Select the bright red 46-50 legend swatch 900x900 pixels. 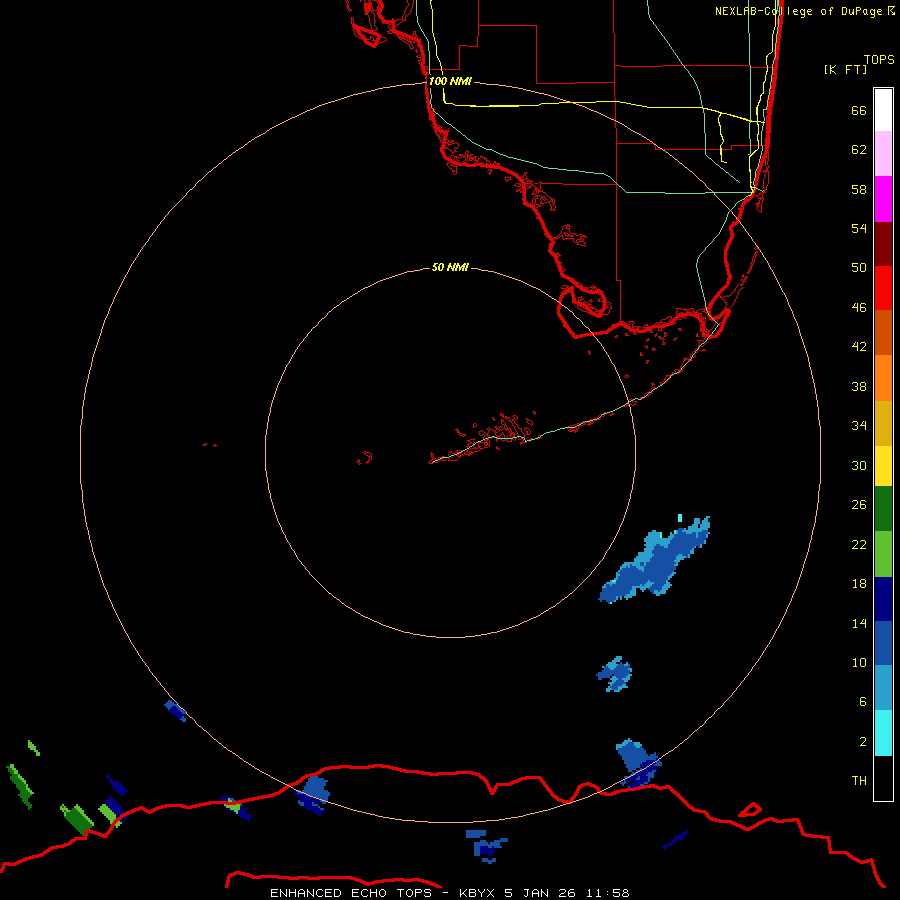(x=883, y=288)
